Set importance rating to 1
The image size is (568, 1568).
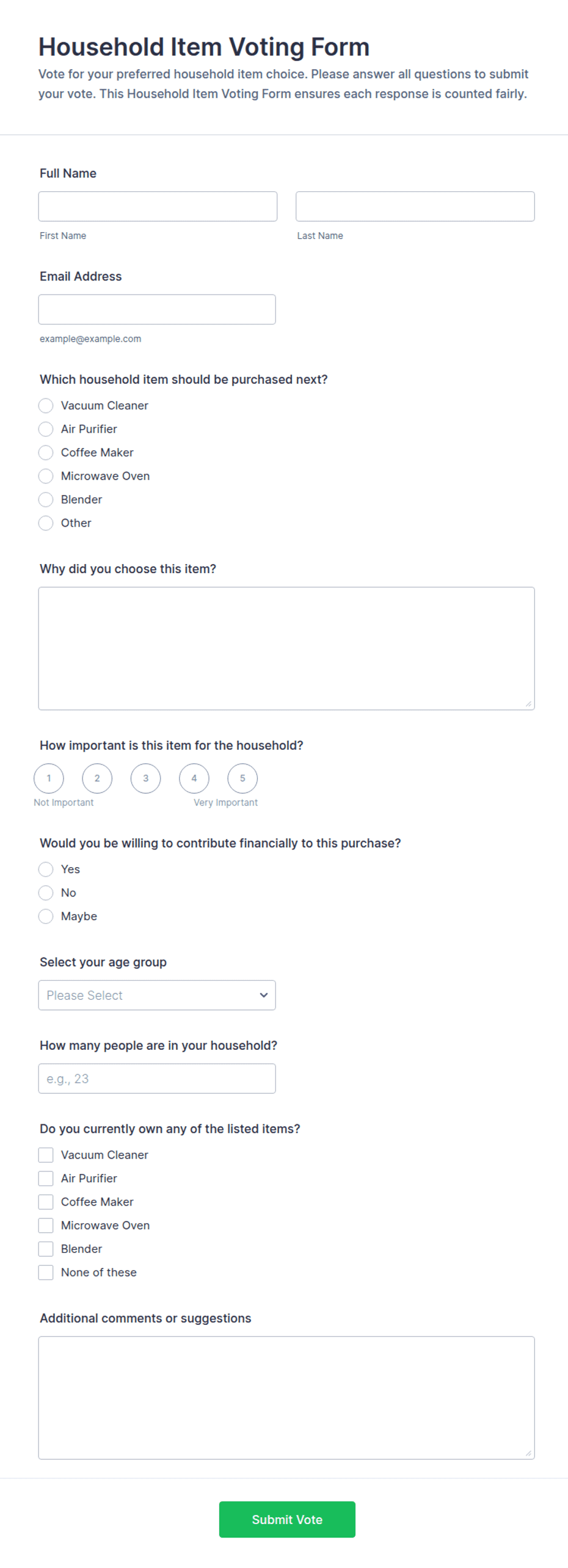(x=49, y=779)
